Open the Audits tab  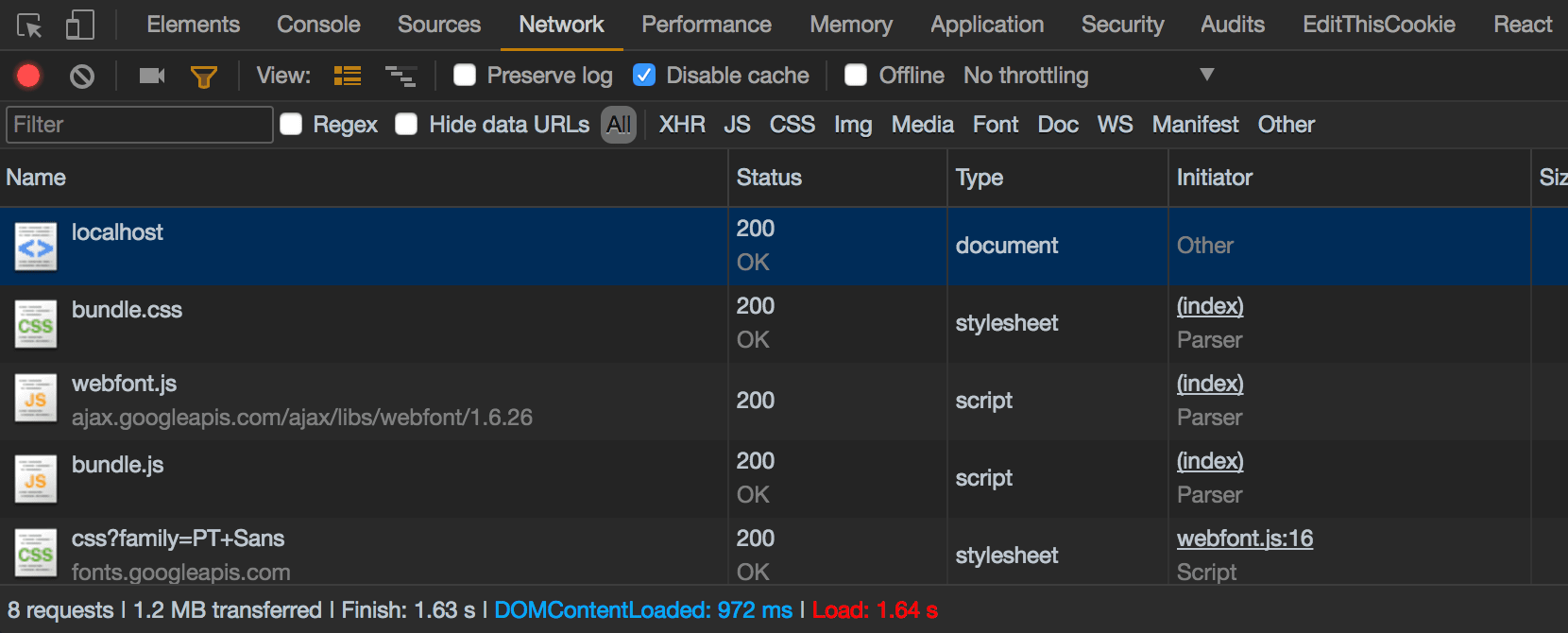click(1233, 25)
